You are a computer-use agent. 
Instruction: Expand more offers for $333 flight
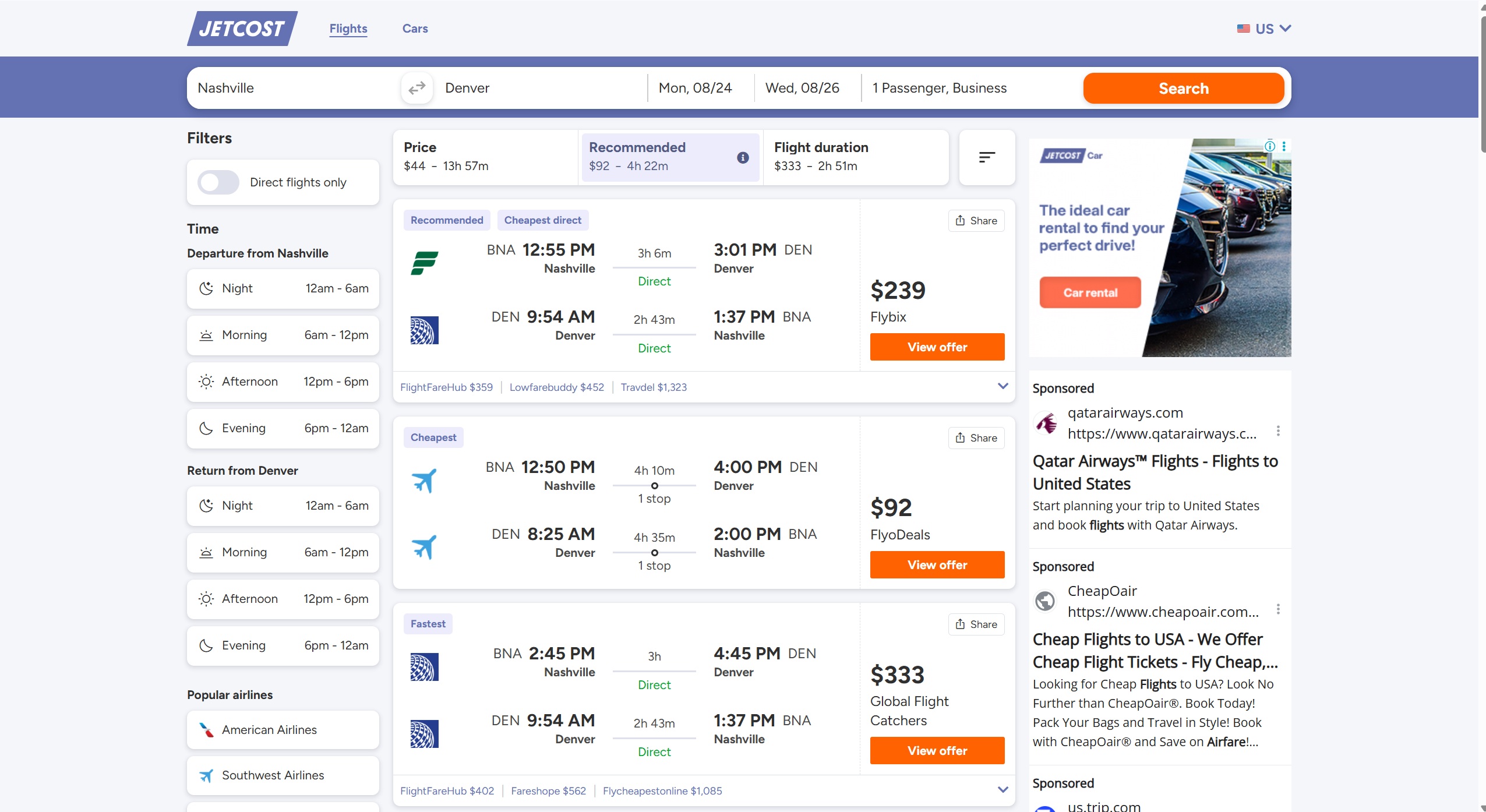tap(1003, 790)
